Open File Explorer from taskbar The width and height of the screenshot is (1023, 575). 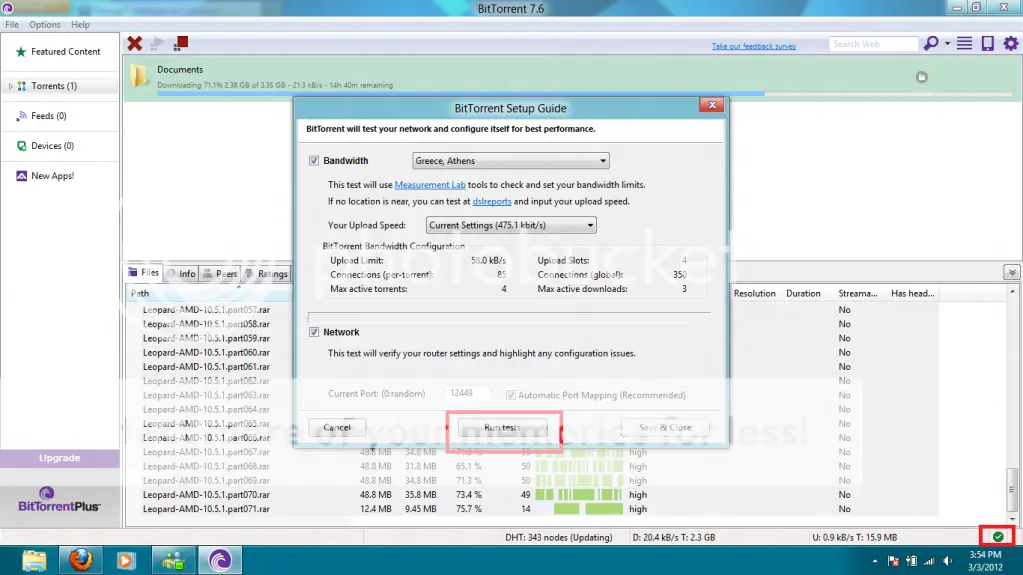pyautogui.click(x=34, y=560)
